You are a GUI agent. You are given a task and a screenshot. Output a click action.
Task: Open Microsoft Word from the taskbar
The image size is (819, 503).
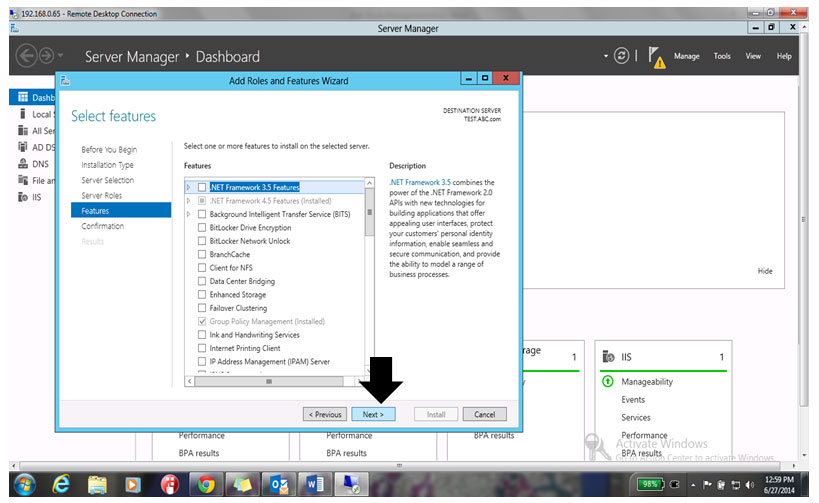(314, 485)
